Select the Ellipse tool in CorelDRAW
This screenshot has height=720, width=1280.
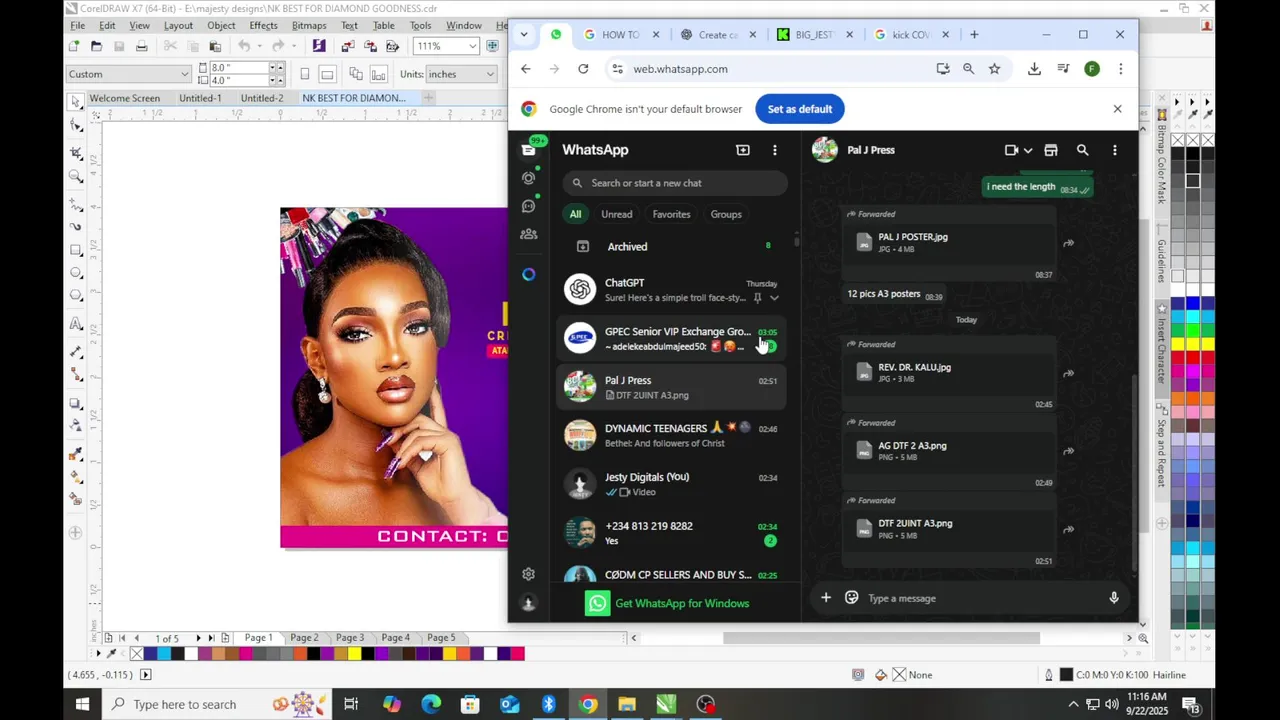76,273
